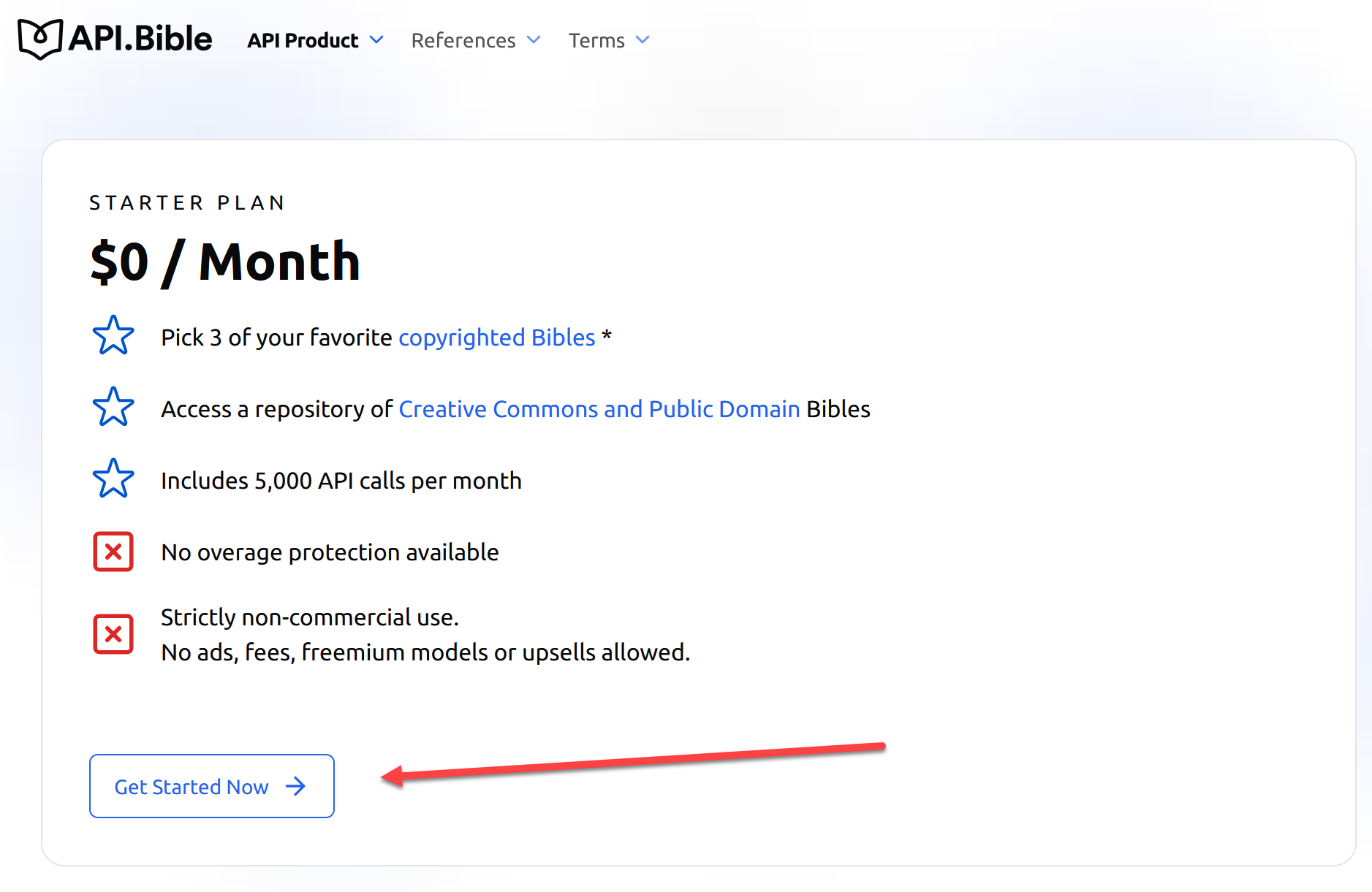Click the API.Bible wordmark text
The width and height of the screenshot is (1372, 892).
point(140,39)
